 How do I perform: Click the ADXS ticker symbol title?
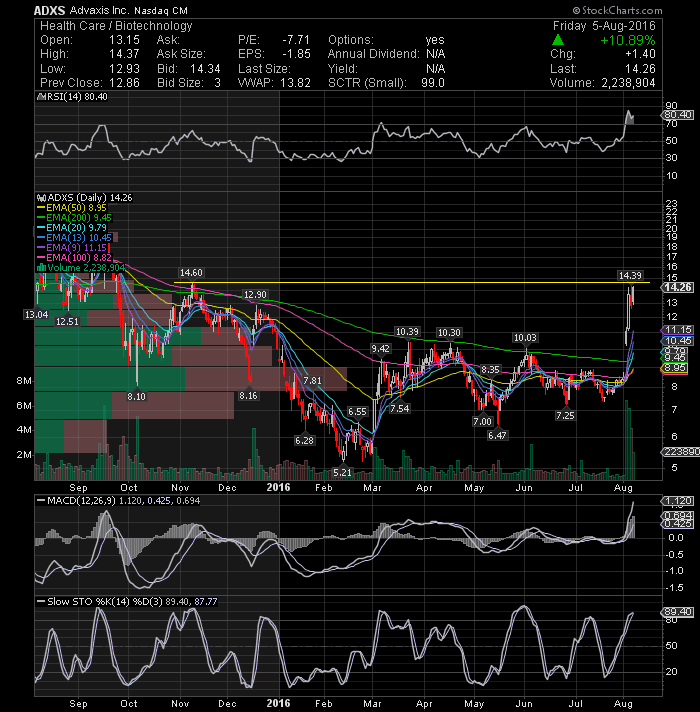tap(49, 10)
